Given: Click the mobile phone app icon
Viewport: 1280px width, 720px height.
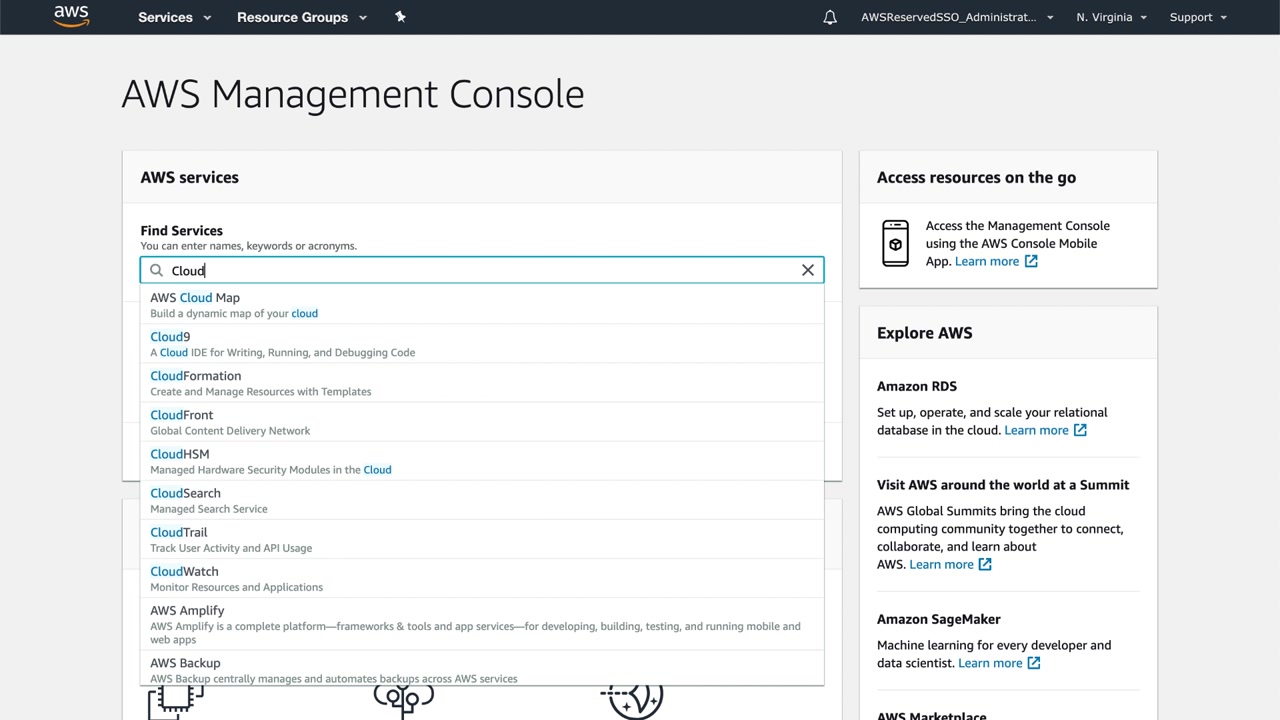Looking at the screenshot, I should (x=895, y=243).
